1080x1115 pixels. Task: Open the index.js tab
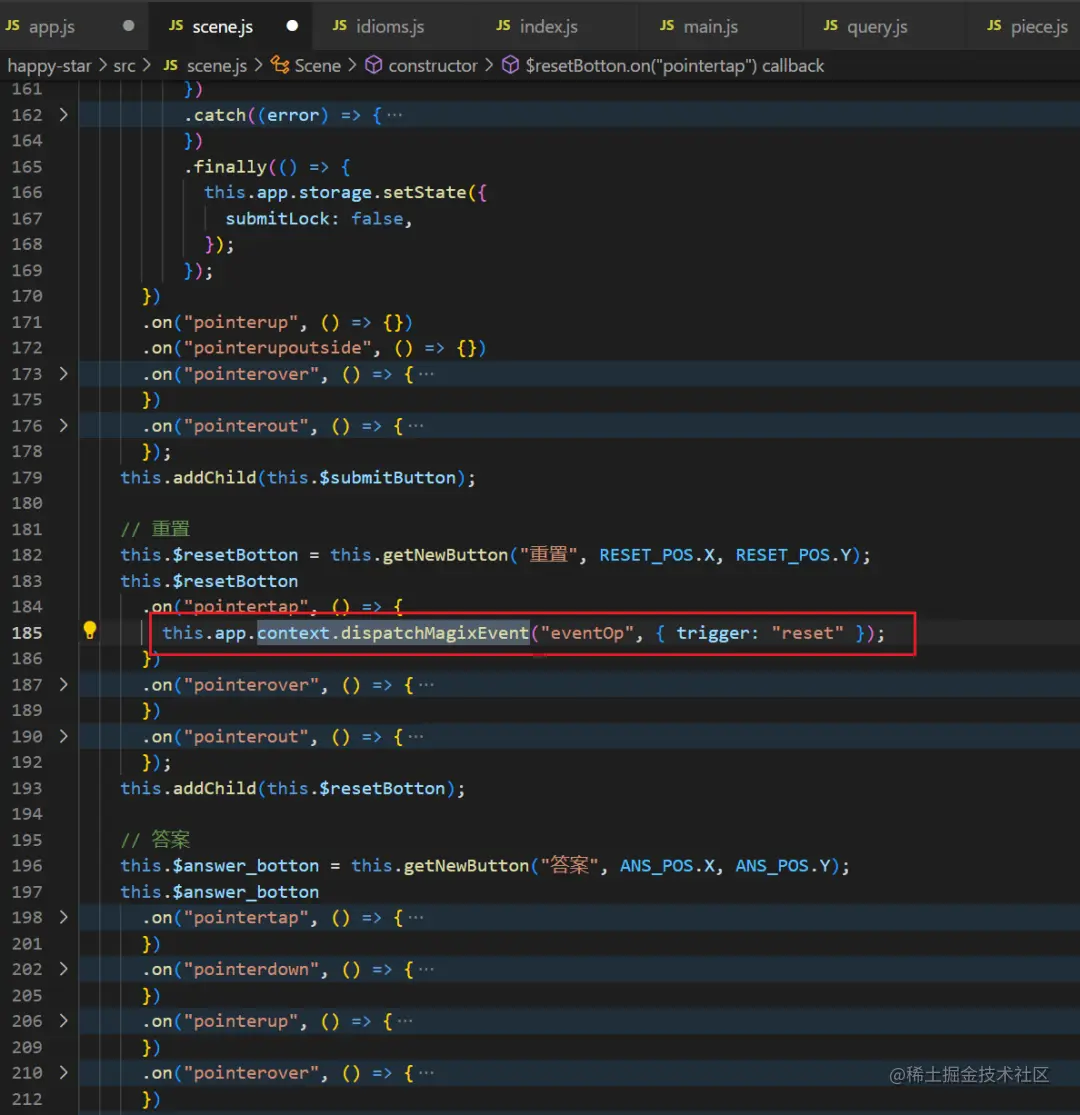(548, 26)
